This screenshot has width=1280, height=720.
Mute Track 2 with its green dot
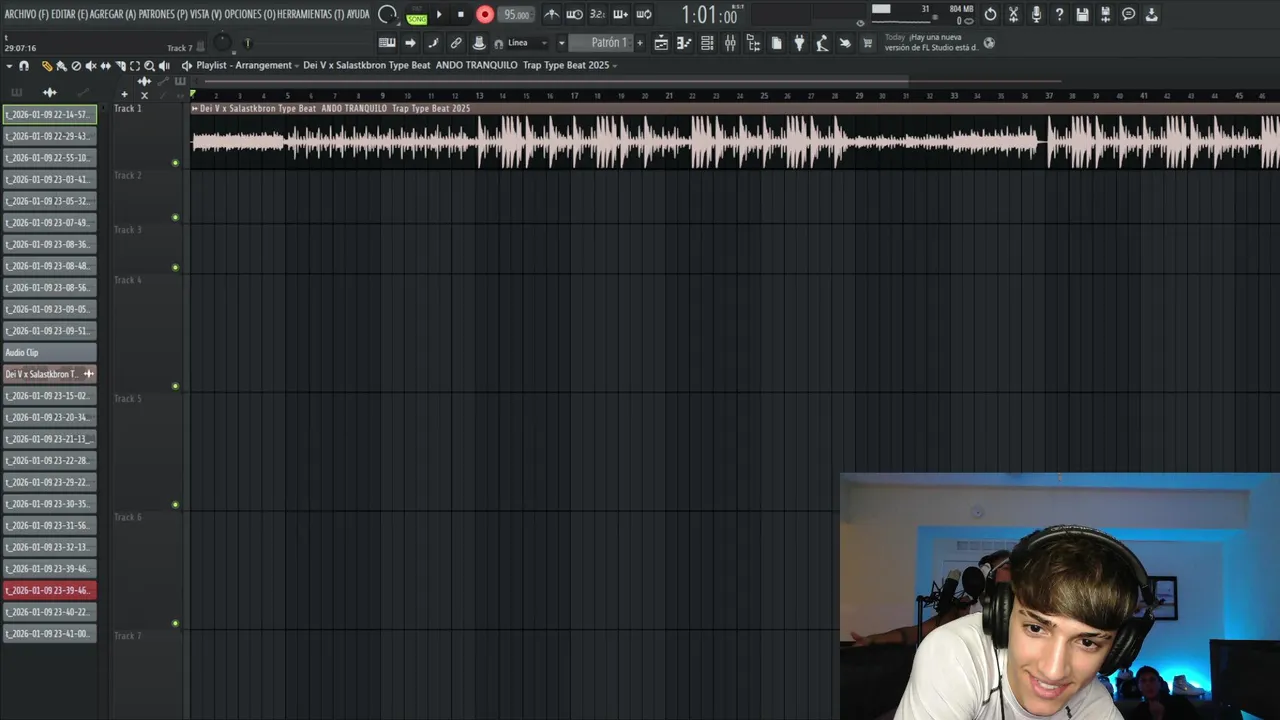175,217
